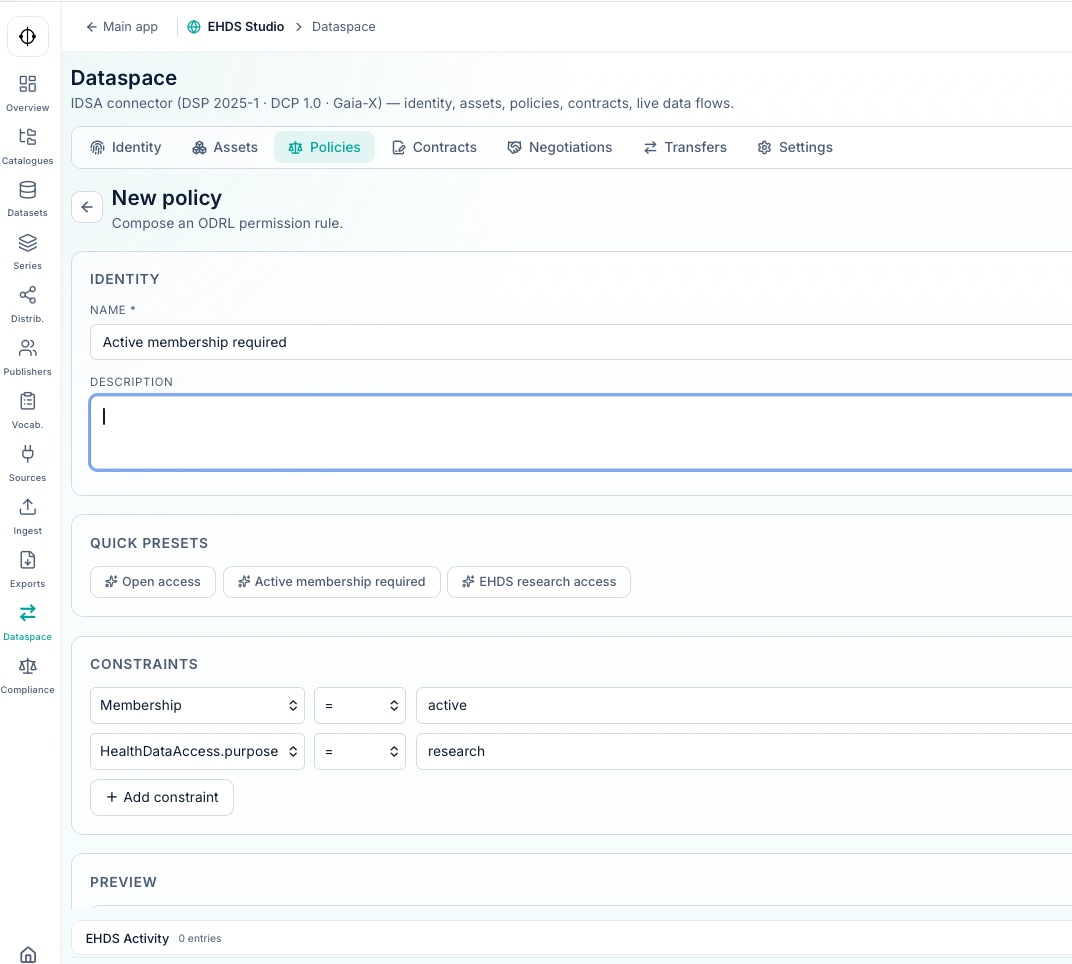The height and width of the screenshot is (964, 1072).
Task: Click the Add constraint button
Action: coord(162,797)
